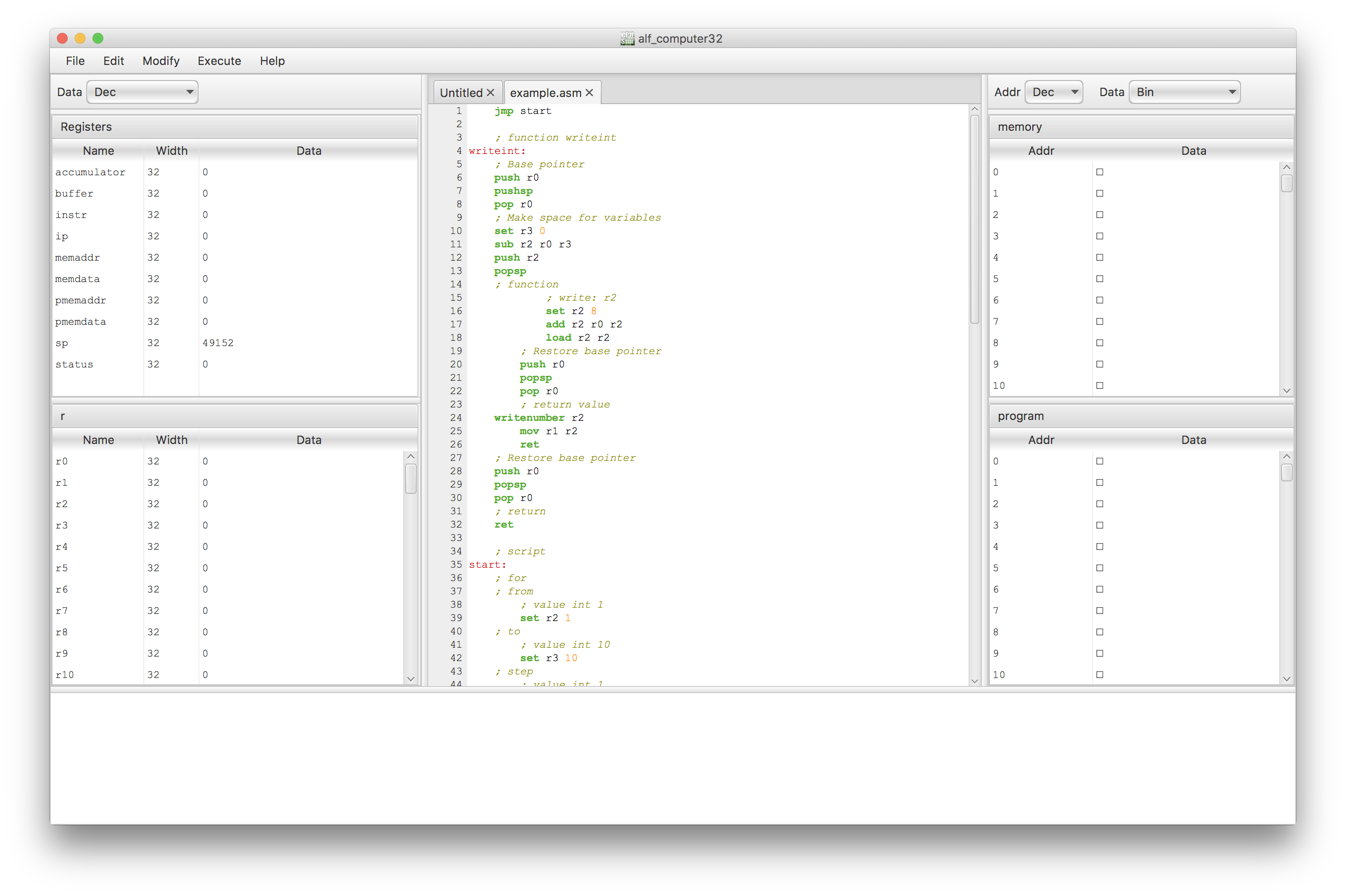Click the Addr column header in memory
Viewport: 1346px width, 896px height.
point(1041,151)
